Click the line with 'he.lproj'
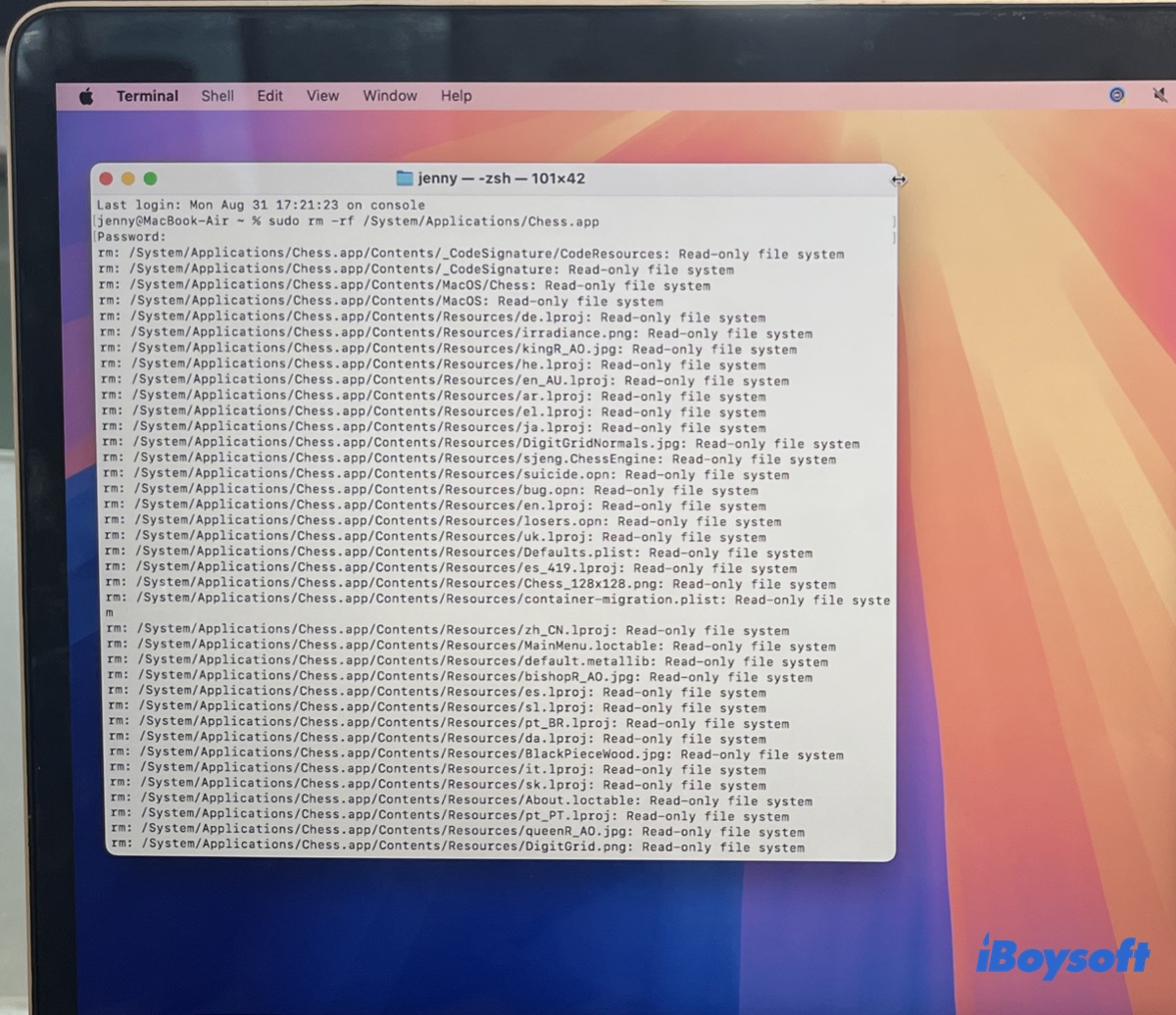 (433, 364)
